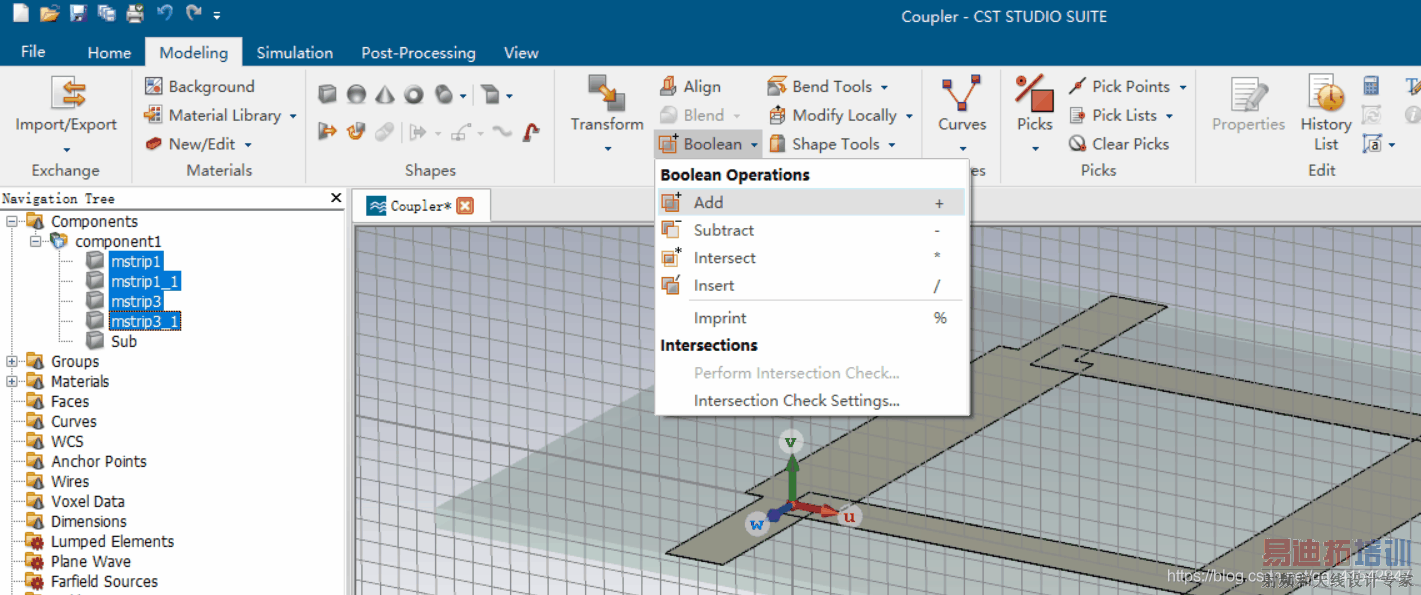This screenshot has width=1421, height=595.
Task: Choose Imprint from Boolean menu
Action: 811,318
